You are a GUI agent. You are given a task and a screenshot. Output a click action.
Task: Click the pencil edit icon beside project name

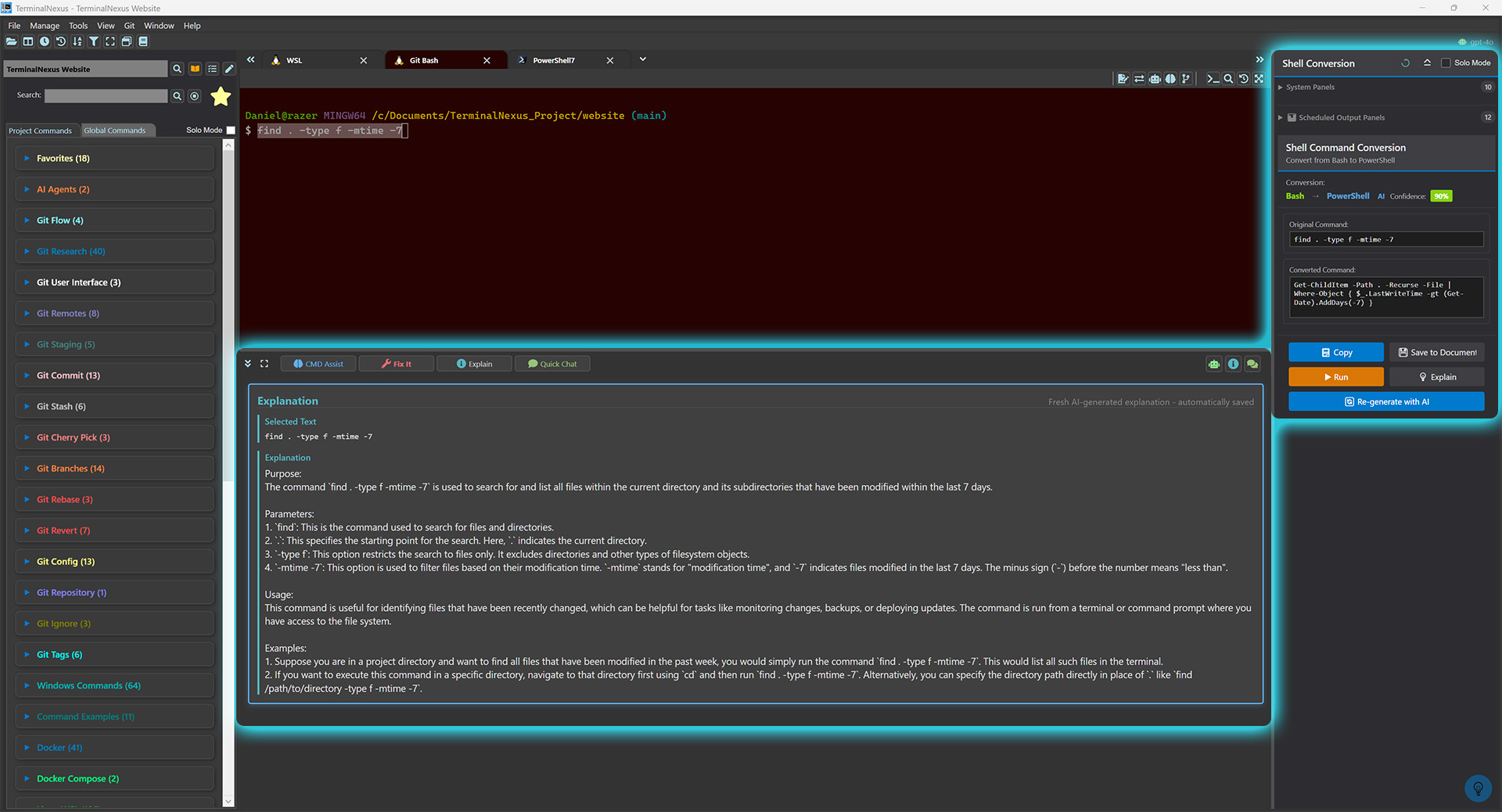(229, 69)
